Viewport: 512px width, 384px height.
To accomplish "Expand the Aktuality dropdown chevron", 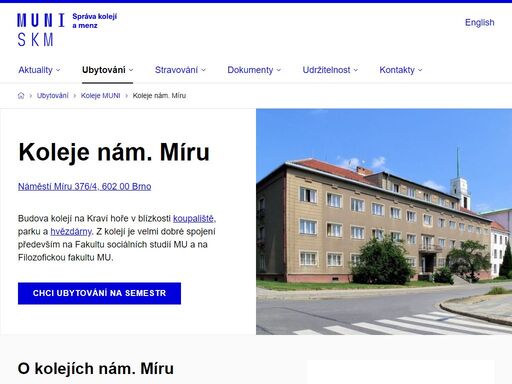I will pos(58,70).
